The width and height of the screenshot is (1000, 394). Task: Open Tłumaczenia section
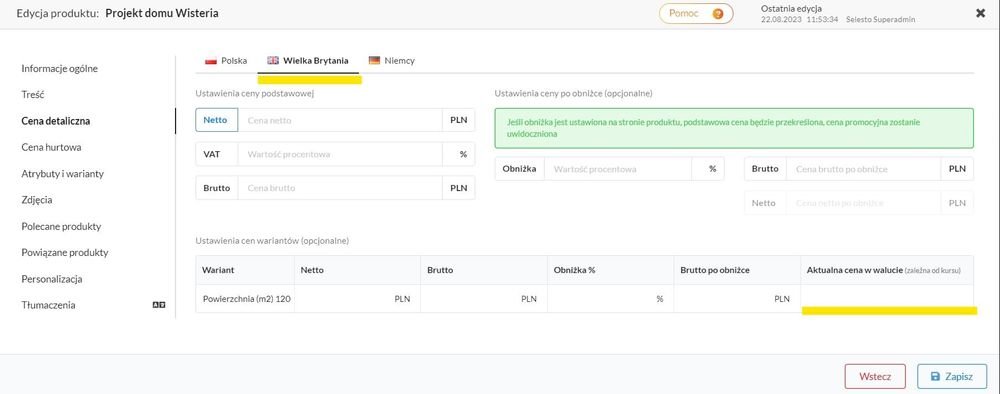(x=48, y=305)
